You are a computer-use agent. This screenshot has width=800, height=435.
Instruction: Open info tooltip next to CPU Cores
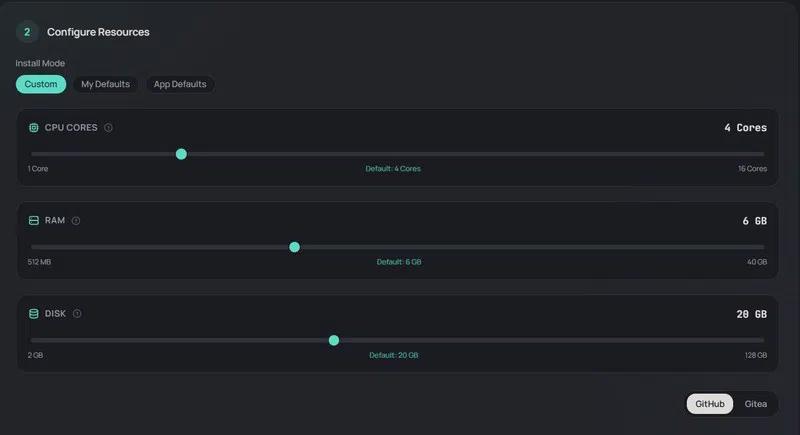click(108, 128)
